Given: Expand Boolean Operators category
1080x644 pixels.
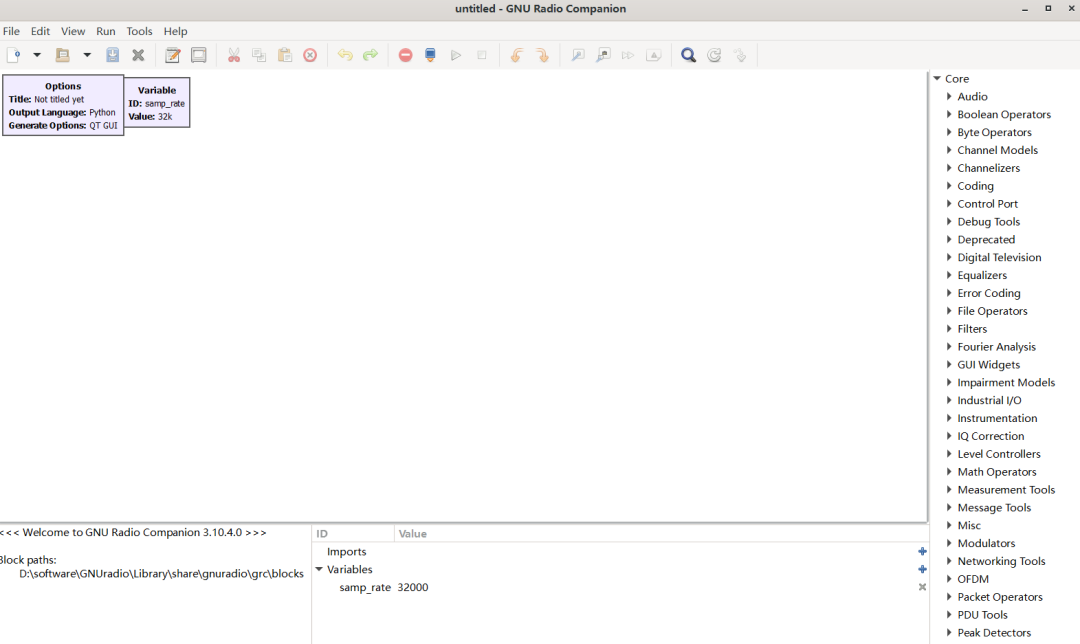Looking at the screenshot, I should [949, 114].
